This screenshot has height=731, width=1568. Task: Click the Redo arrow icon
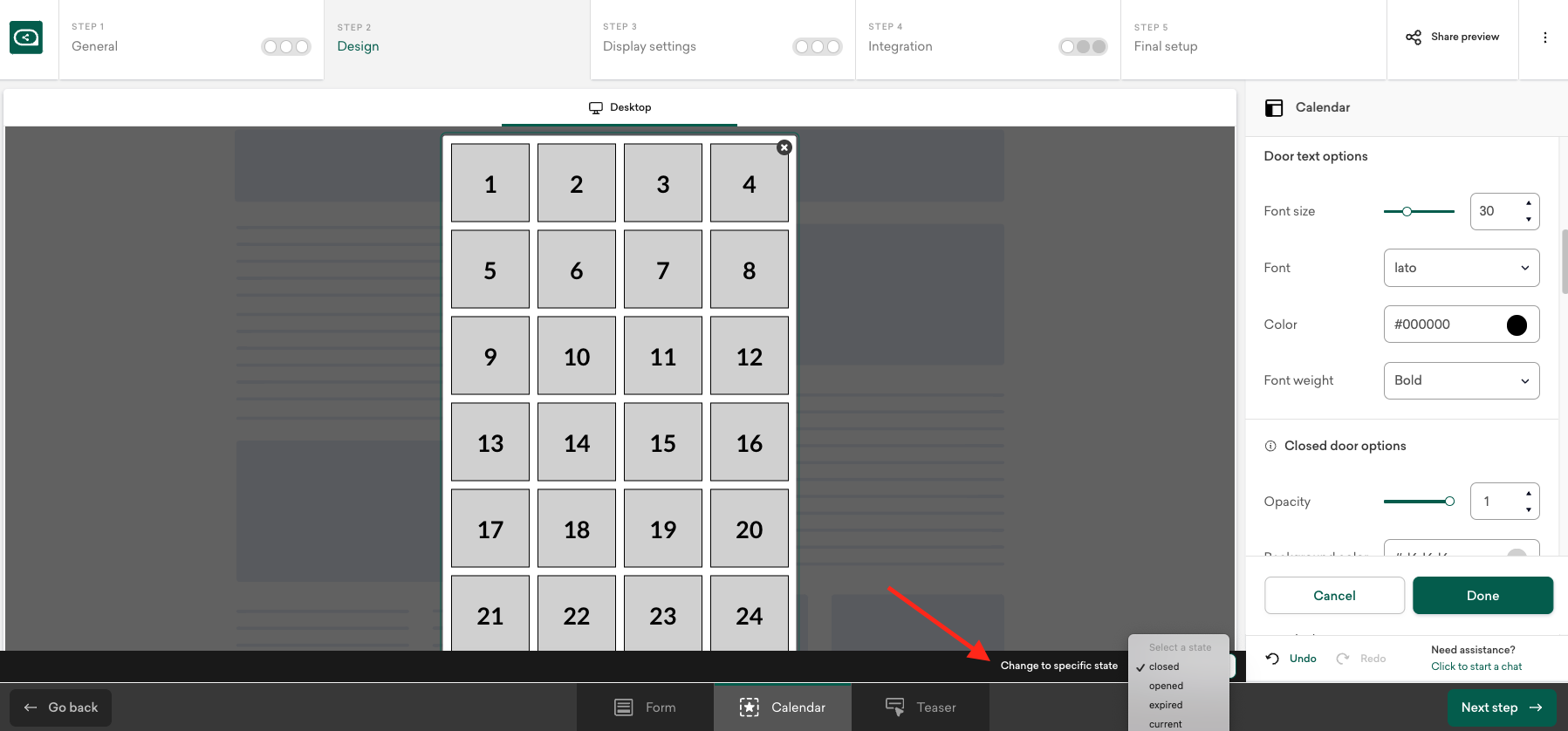click(1343, 659)
